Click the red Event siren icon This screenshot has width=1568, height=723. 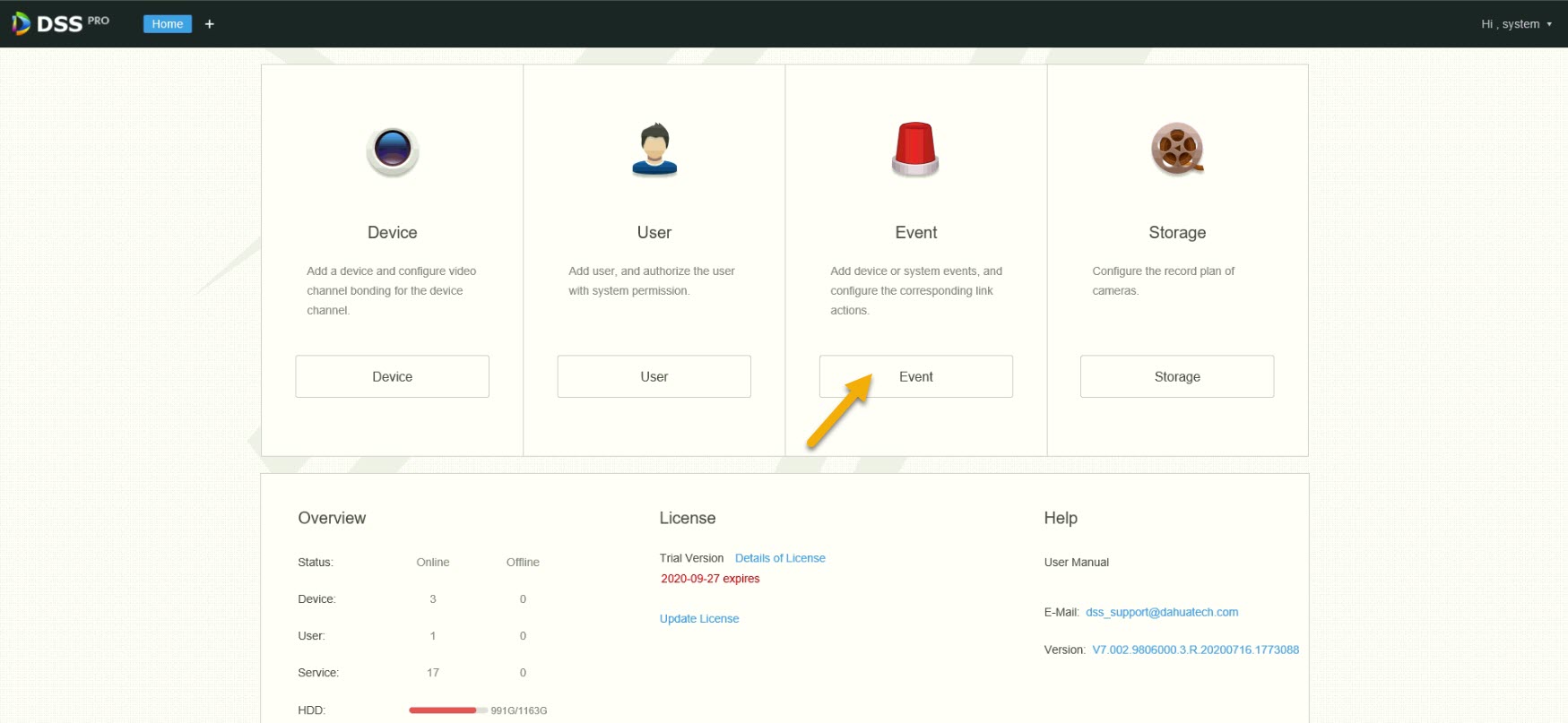(915, 149)
